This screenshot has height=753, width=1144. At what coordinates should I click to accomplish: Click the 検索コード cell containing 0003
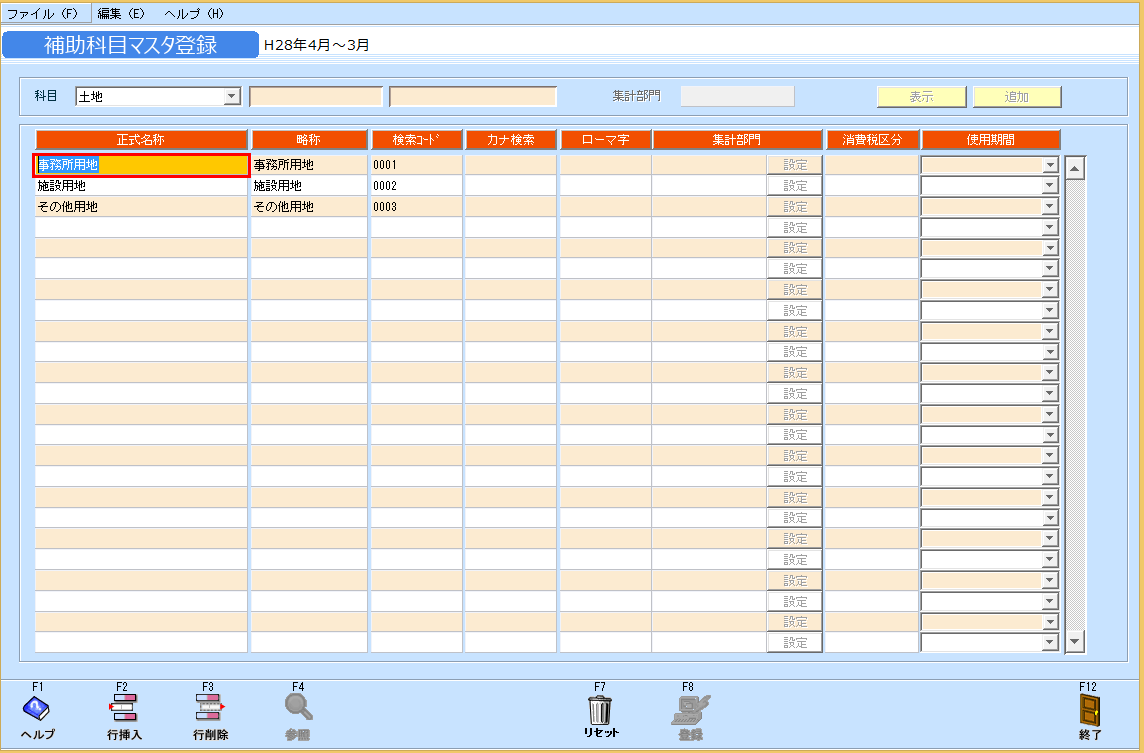[416, 207]
